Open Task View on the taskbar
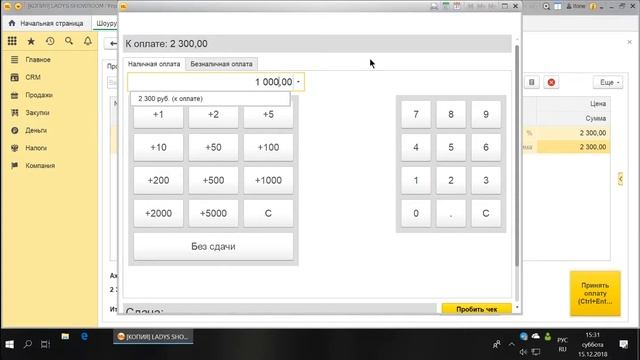 pos(45,344)
